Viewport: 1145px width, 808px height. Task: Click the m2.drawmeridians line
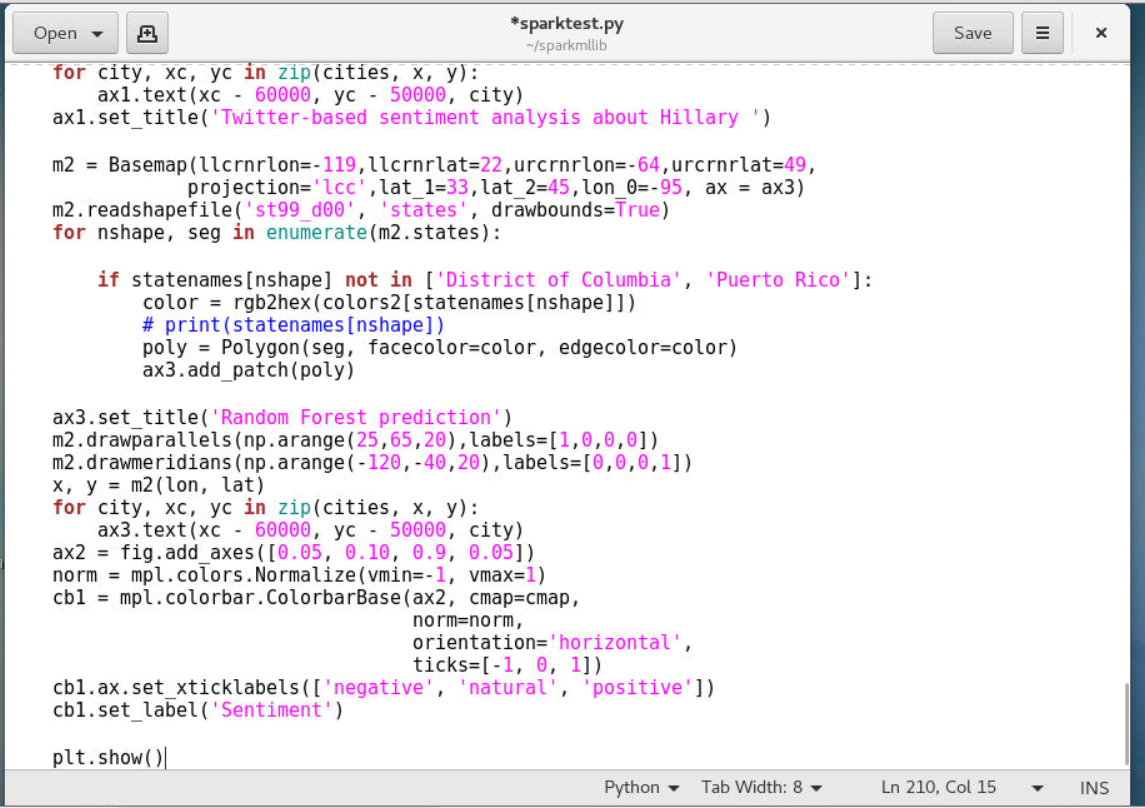pos(372,463)
